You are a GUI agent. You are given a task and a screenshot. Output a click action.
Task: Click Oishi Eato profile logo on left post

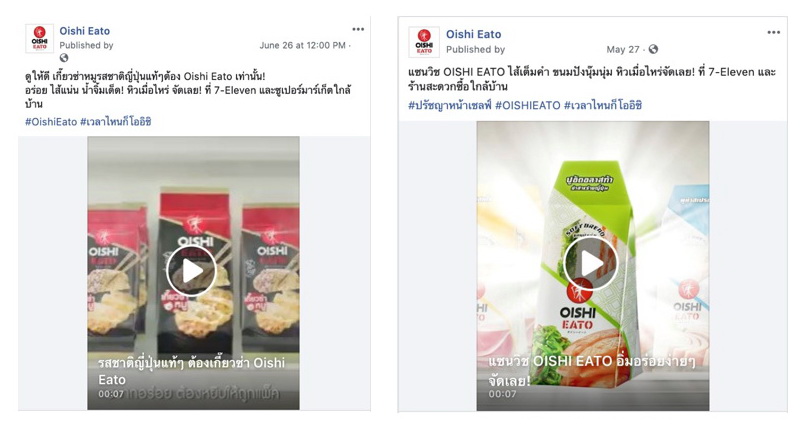coord(40,38)
